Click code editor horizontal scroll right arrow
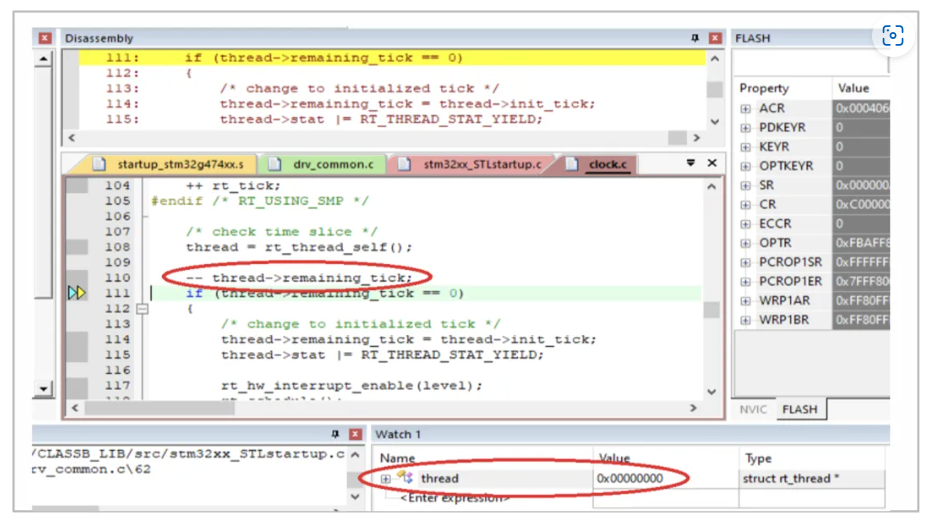Viewport: 932px width, 521px height. pyautogui.click(x=693, y=408)
